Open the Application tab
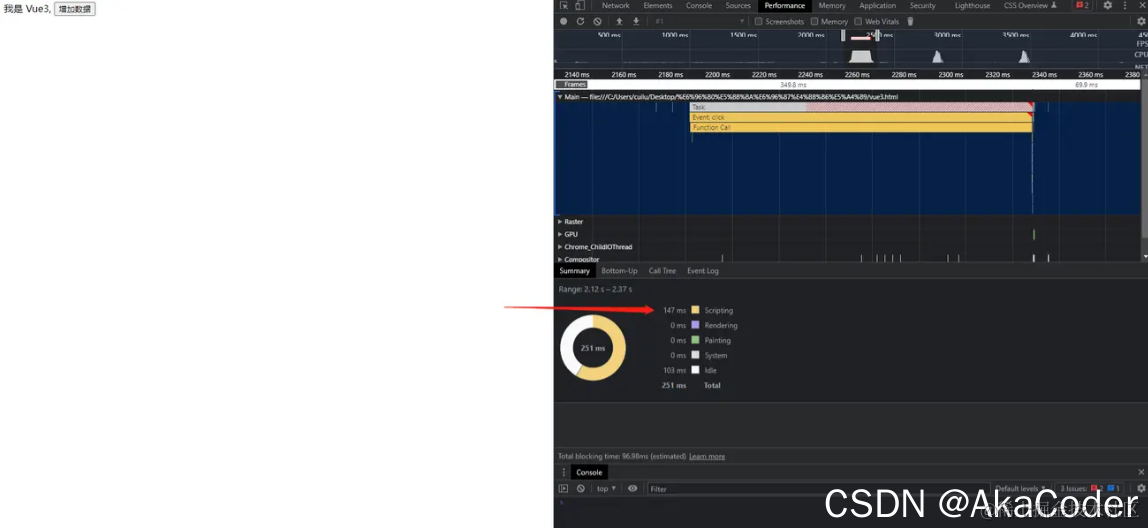This screenshot has height=528, width=1148. pos(877,5)
